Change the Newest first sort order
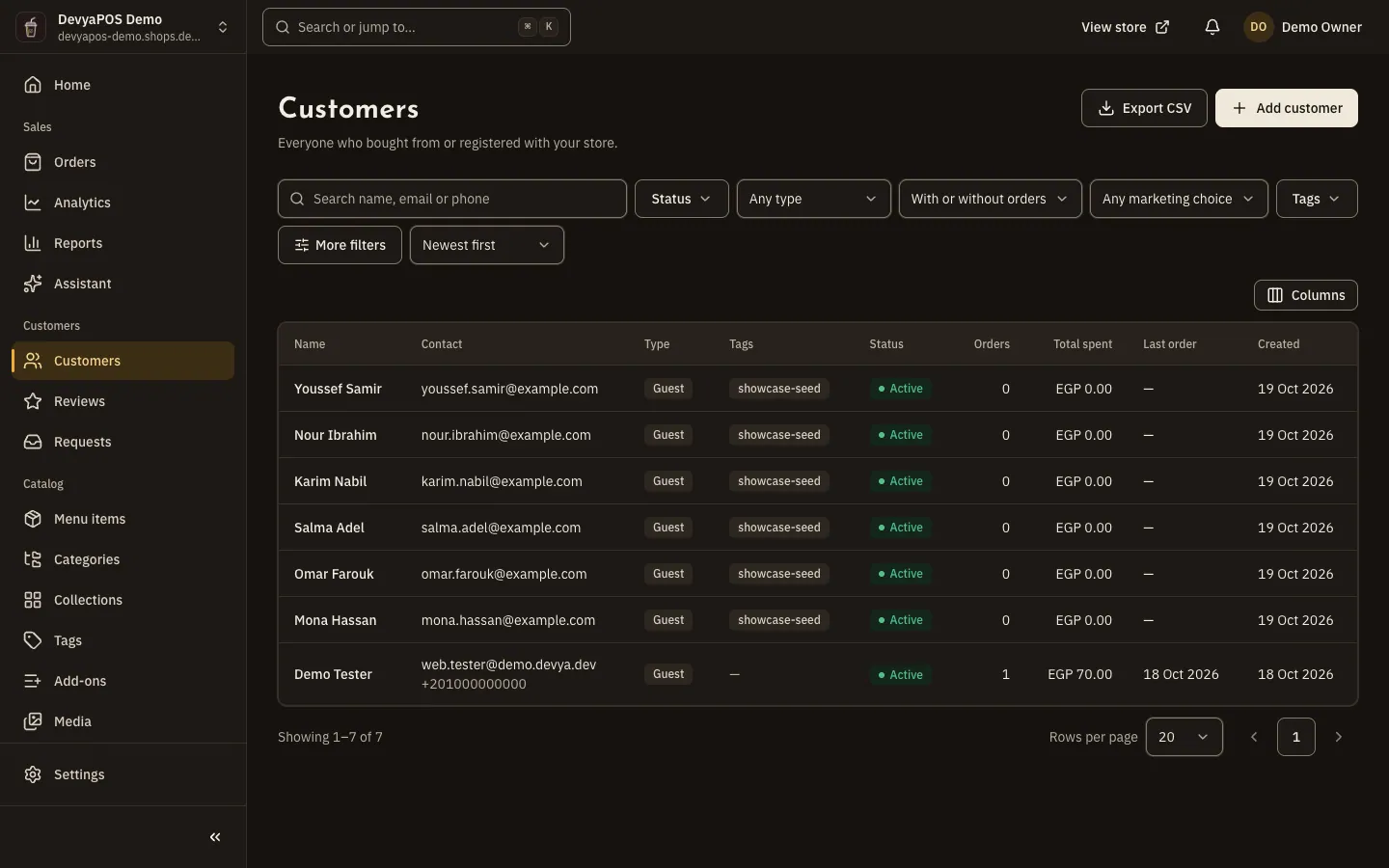The height and width of the screenshot is (868, 1389). coord(487,245)
